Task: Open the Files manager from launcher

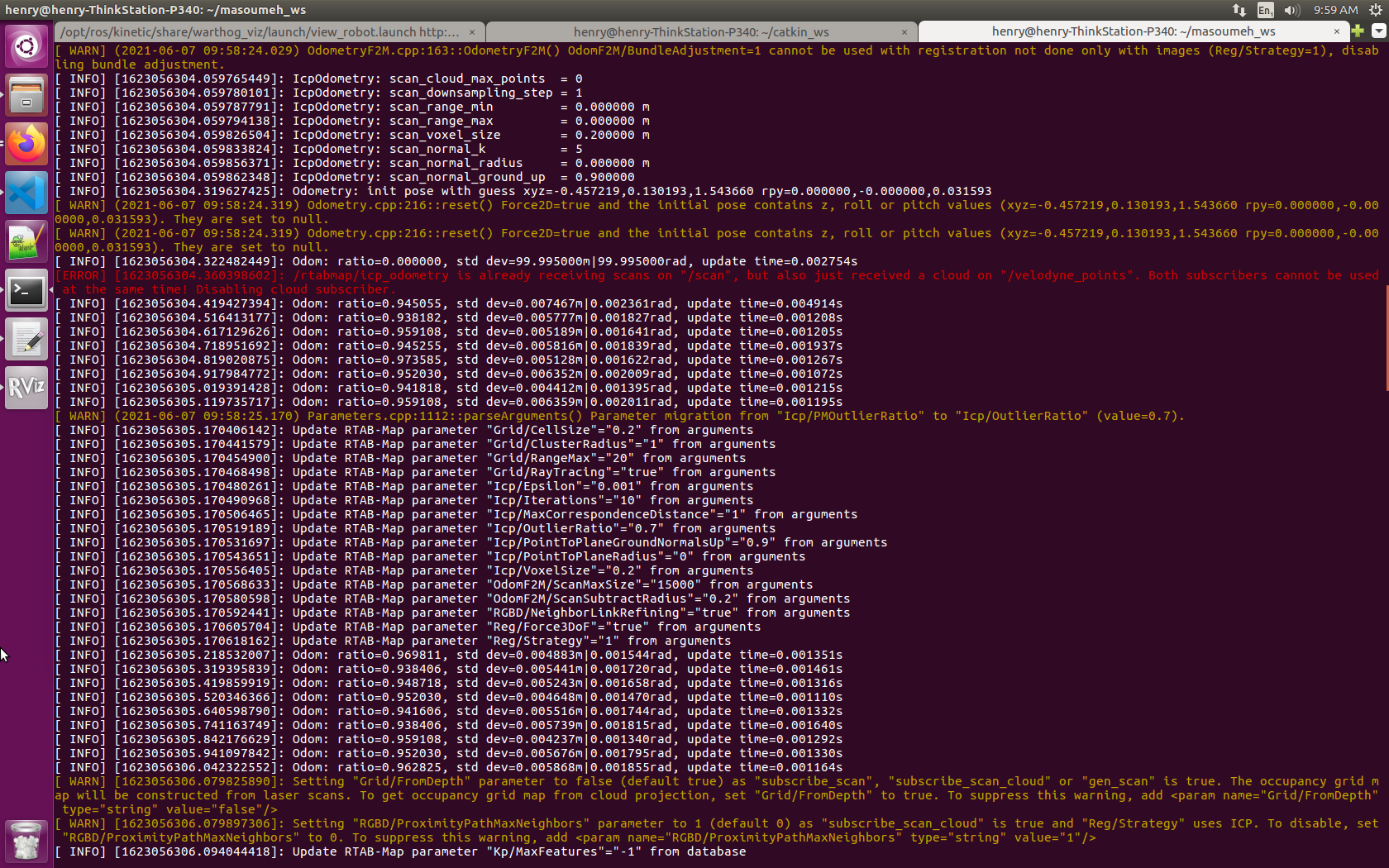Action: click(26, 95)
